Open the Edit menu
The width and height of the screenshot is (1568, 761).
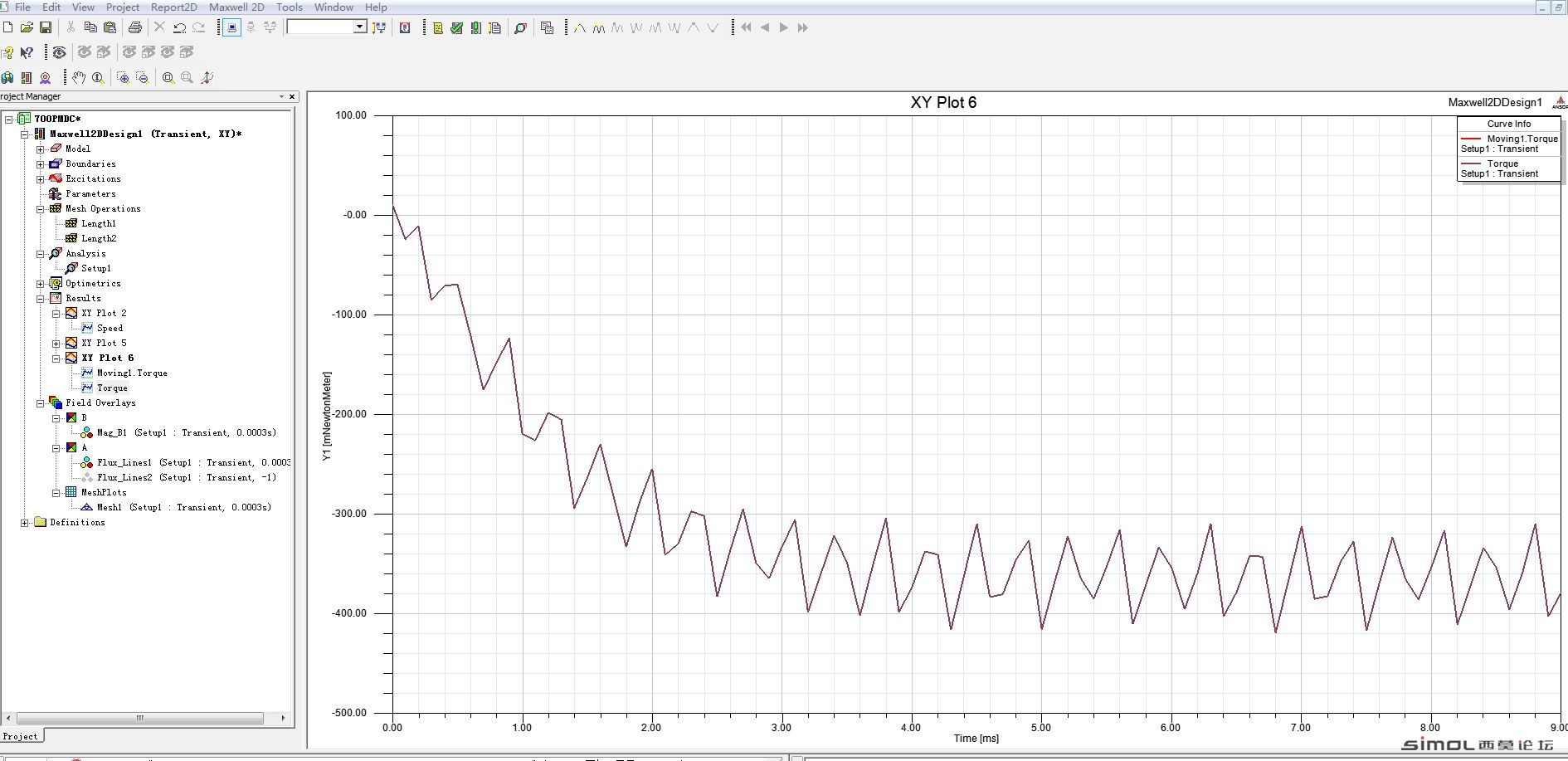[51, 7]
